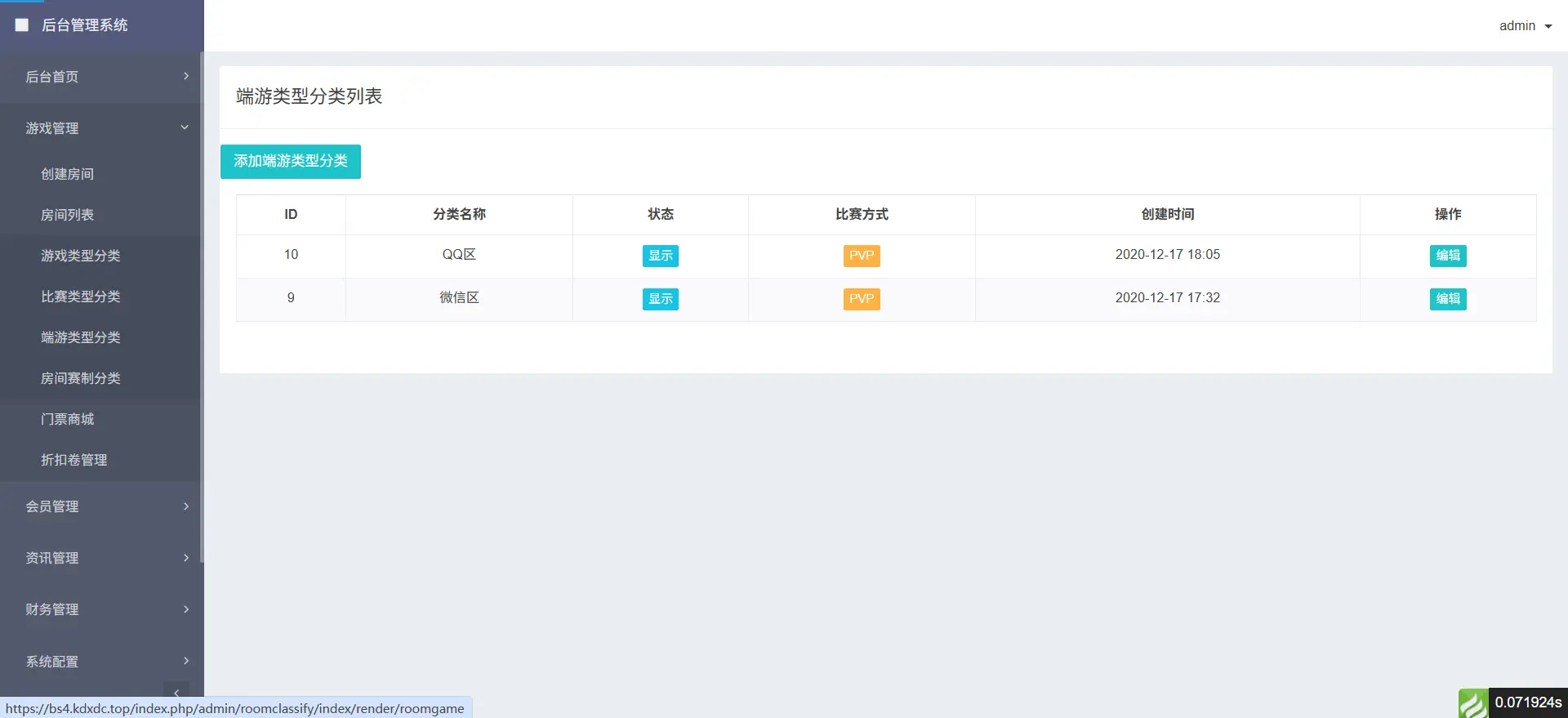The width and height of the screenshot is (1568, 718).
Task: Click the square logo icon beside 后台管理系统
Action: (x=22, y=25)
